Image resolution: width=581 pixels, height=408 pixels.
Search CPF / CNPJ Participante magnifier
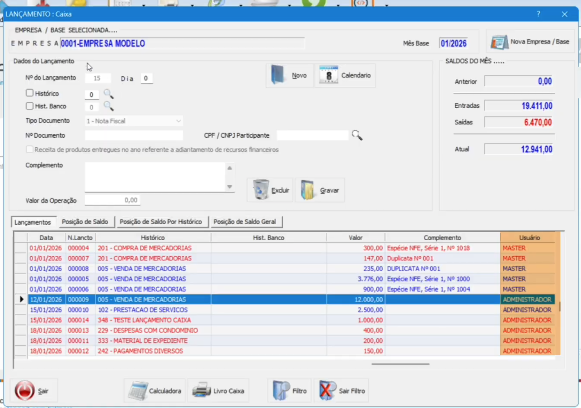click(357, 135)
